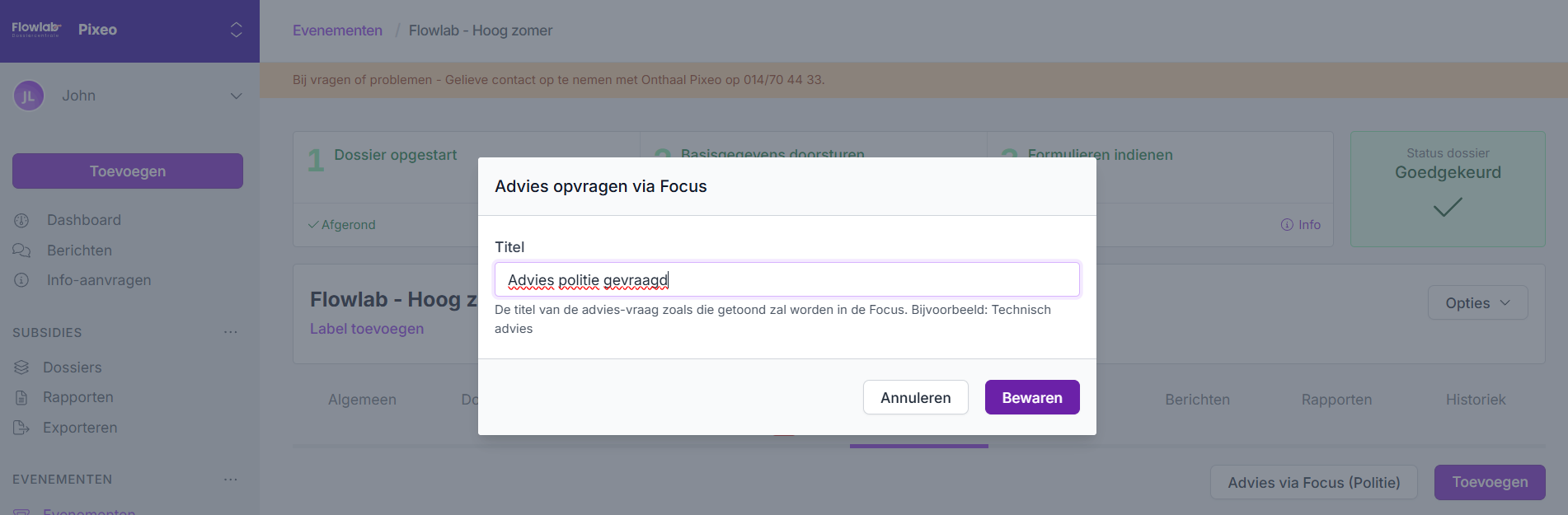Click the JL user avatar
The width and height of the screenshot is (1568, 515).
click(29, 96)
